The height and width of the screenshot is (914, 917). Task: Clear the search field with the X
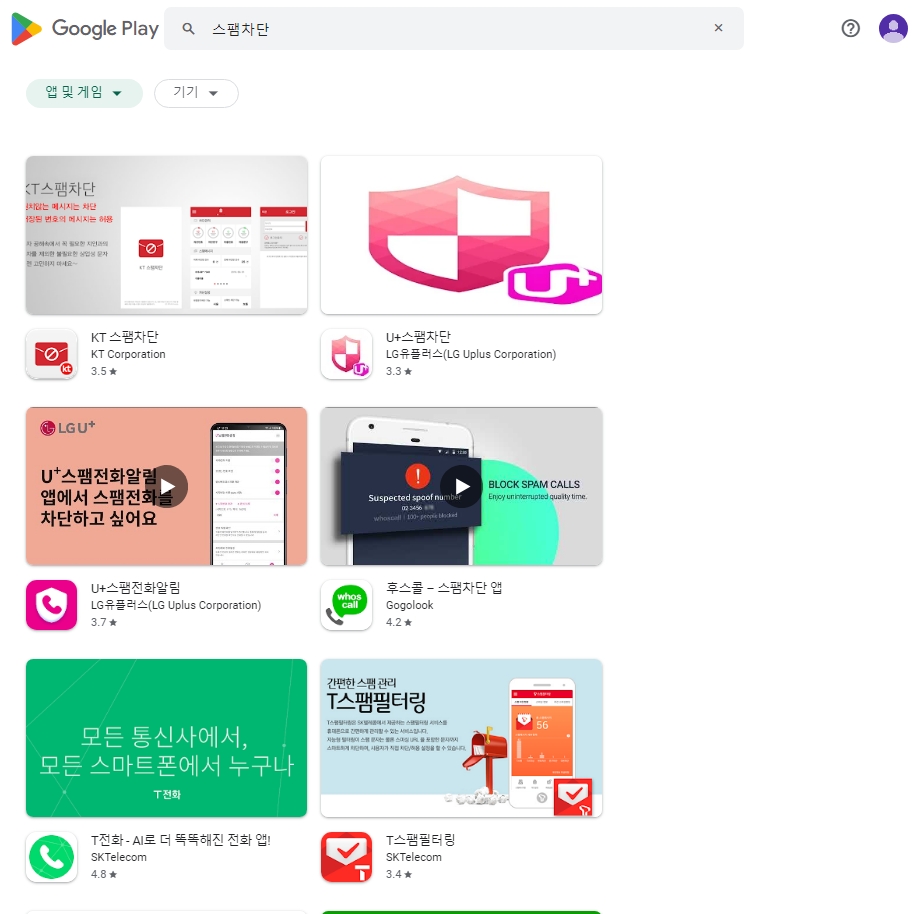(x=718, y=27)
